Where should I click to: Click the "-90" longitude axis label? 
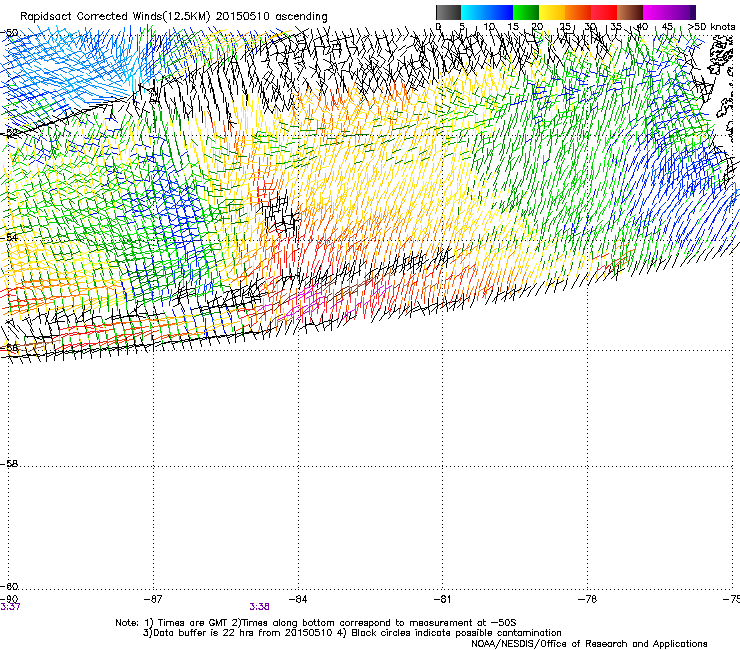9,599
